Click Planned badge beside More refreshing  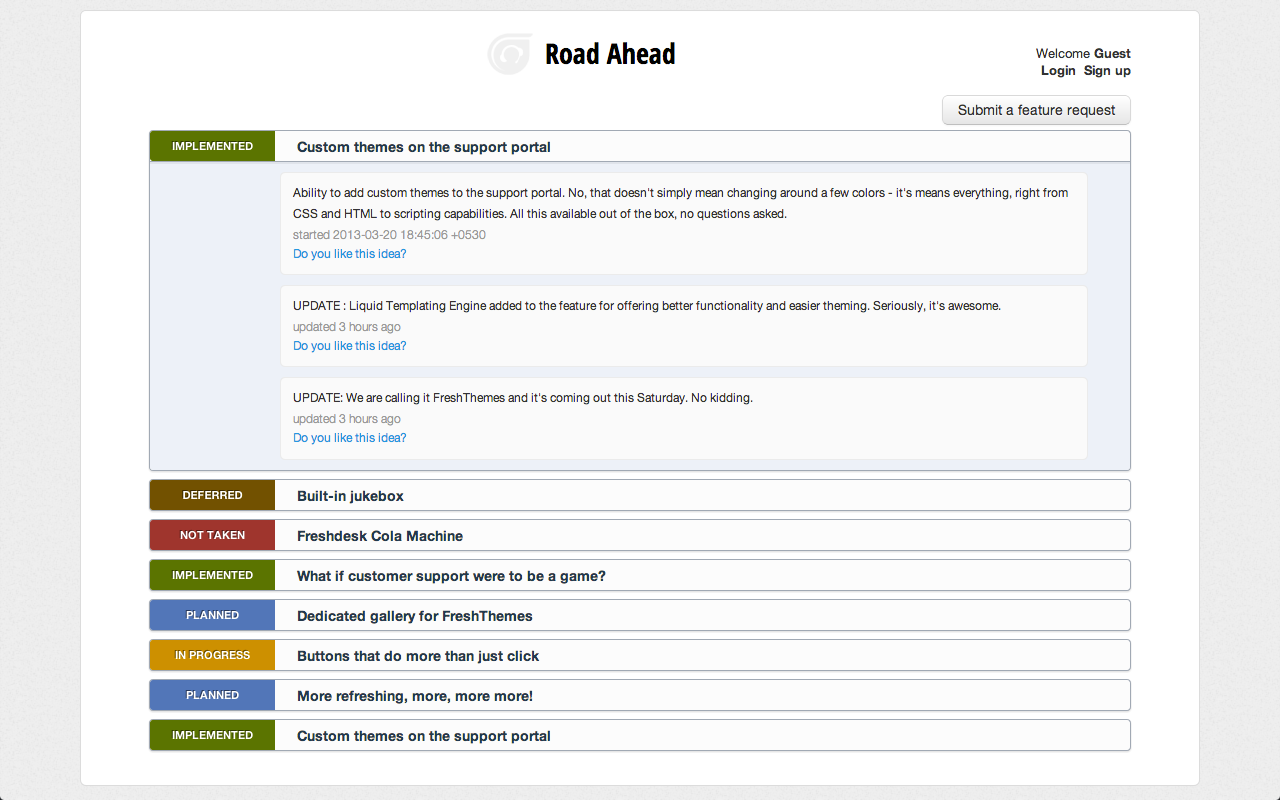pyautogui.click(x=212, y=695)
